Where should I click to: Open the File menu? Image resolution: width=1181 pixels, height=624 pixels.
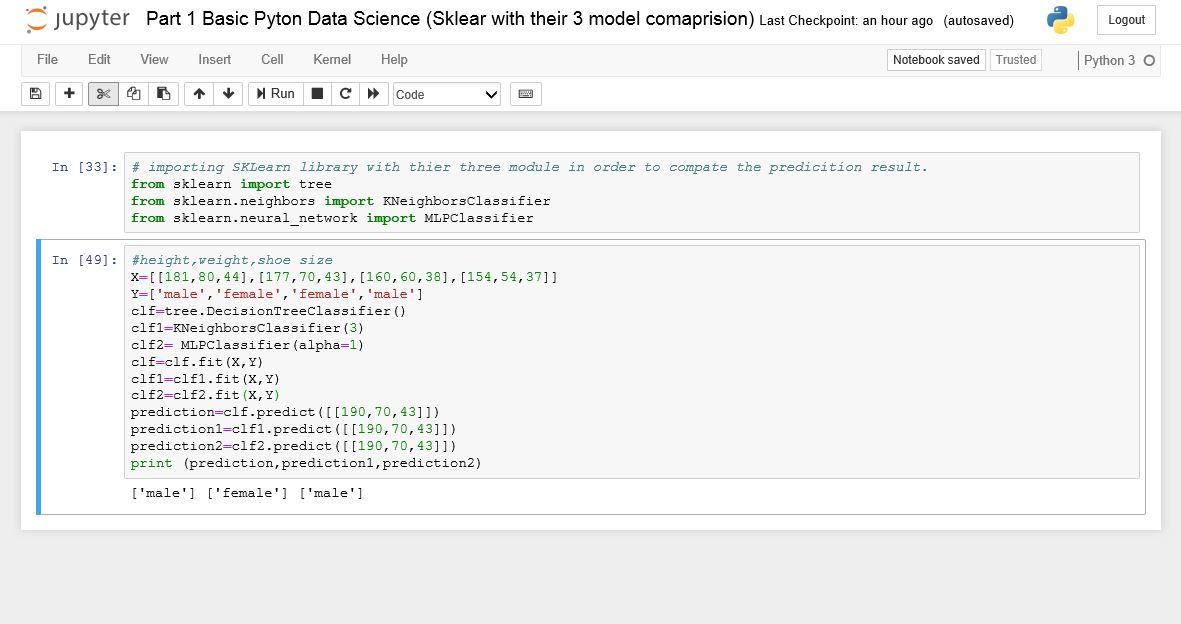[47, 60]
